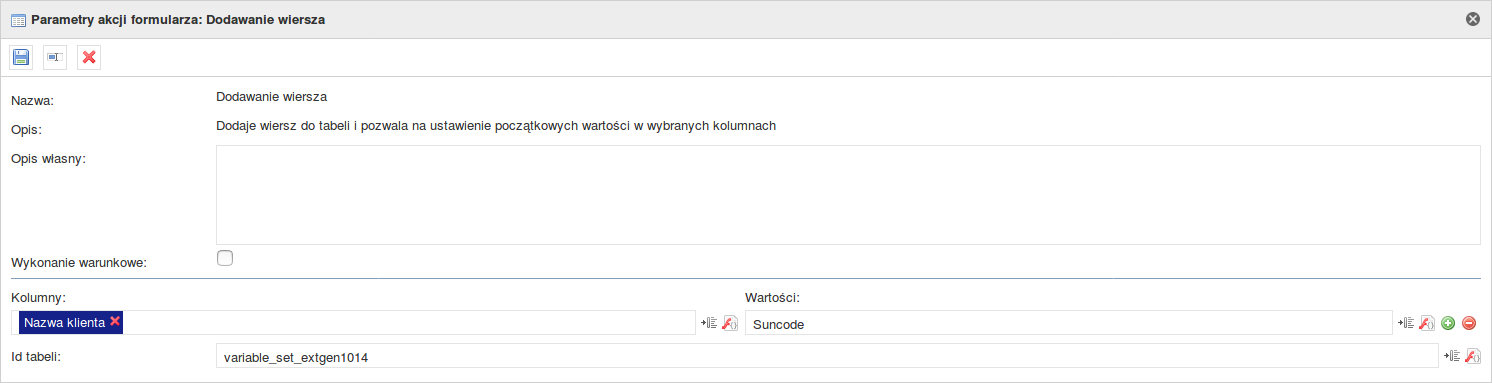
Task: Open variable list icon for Wartości field
Action: tap(1406, 322)
